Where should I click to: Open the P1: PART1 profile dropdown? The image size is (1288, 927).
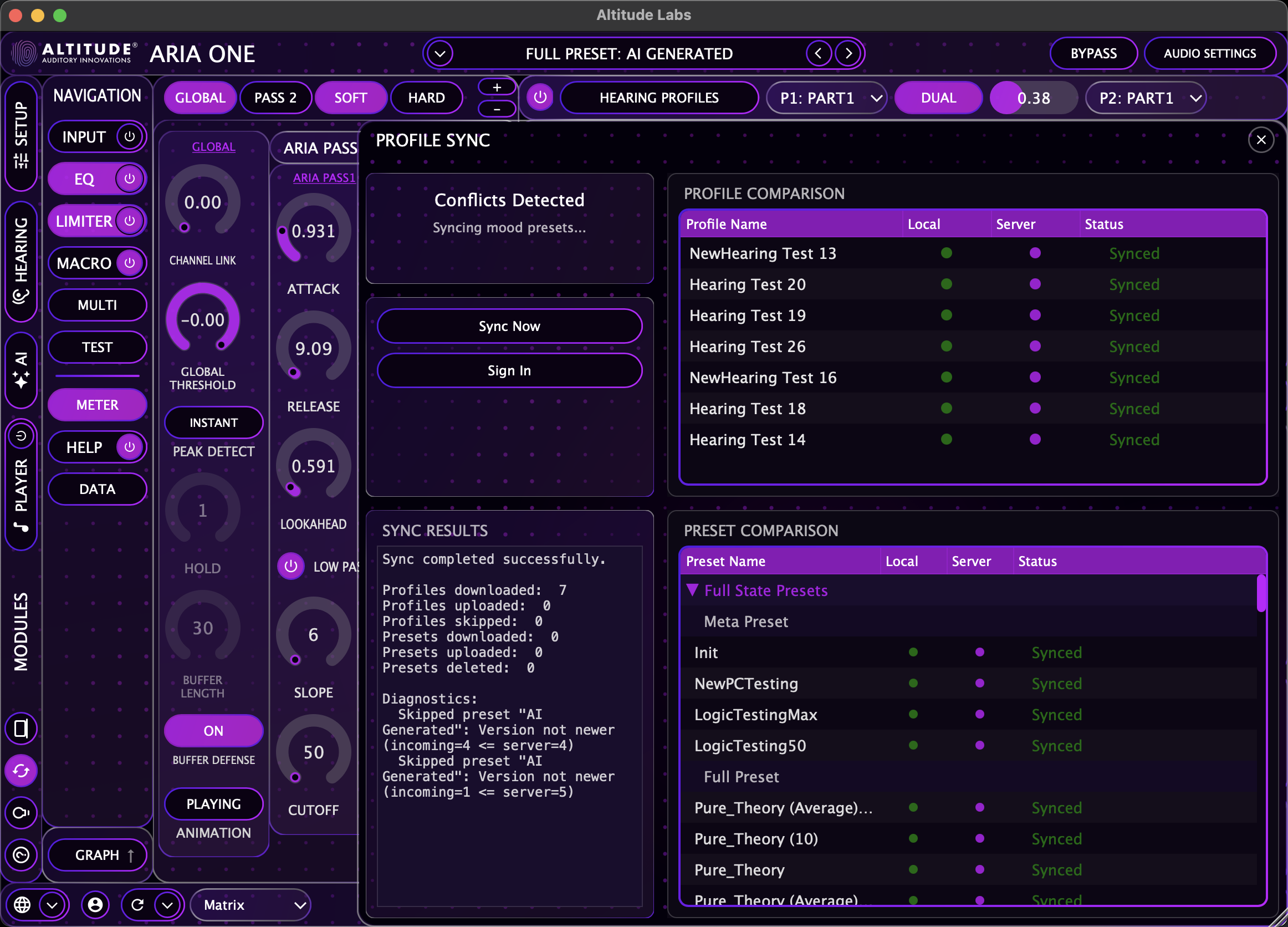pos(827,97)
